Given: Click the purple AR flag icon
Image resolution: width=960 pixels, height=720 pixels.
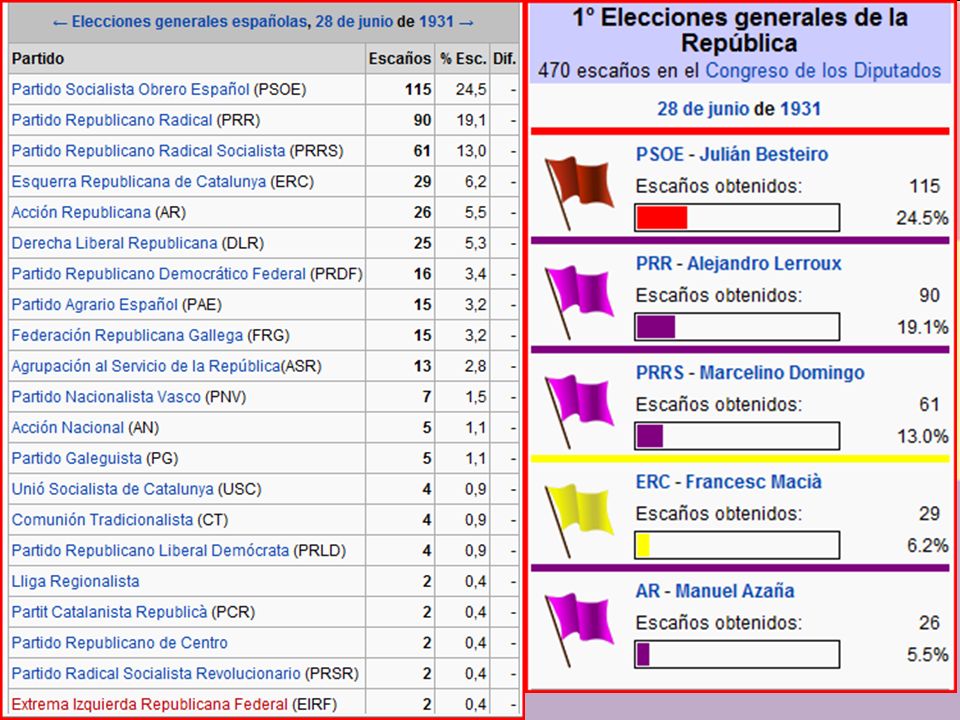Looking at the screenshot, I should tap(579, 629).
